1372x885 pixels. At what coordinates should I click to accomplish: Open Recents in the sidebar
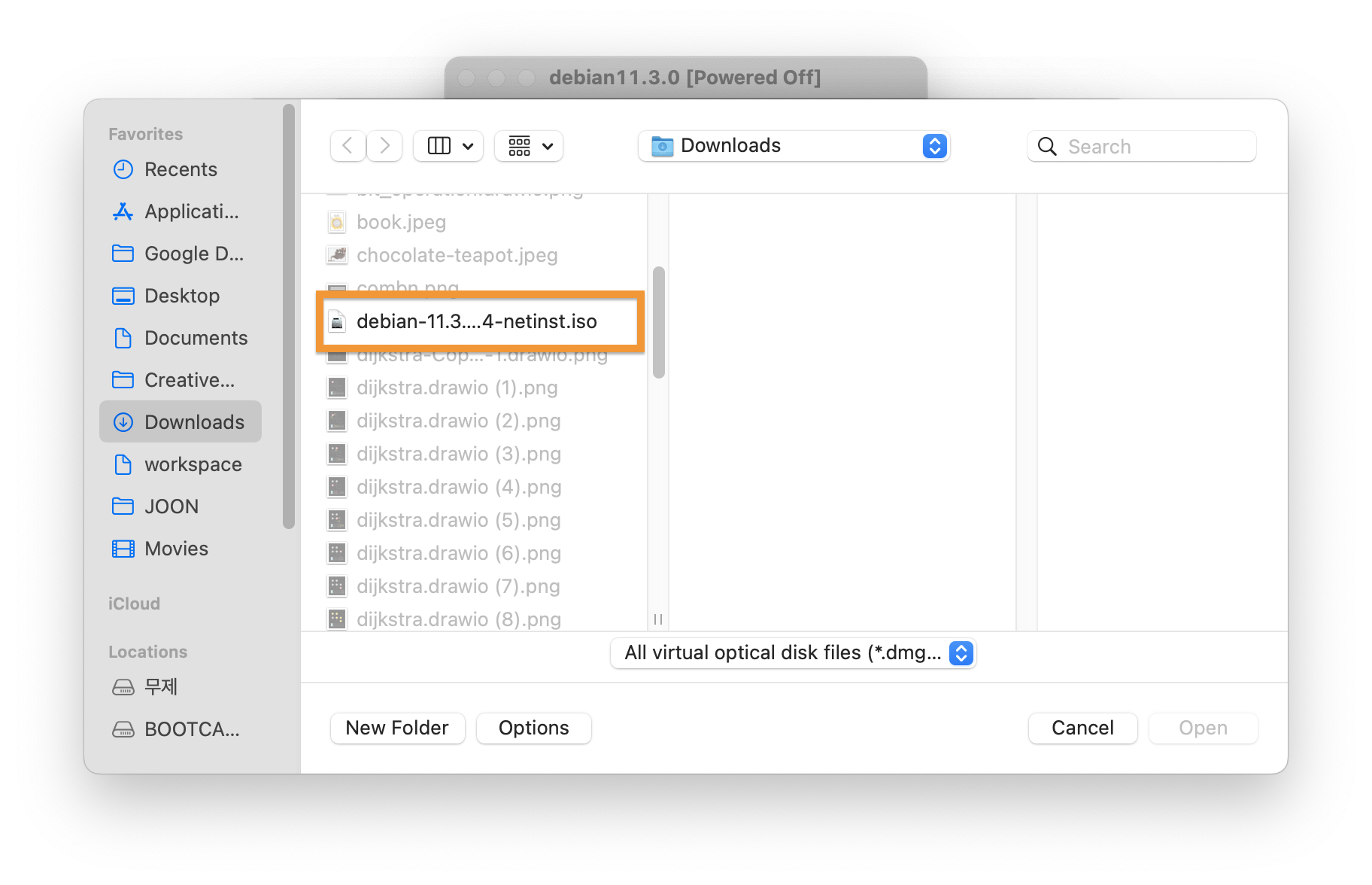(x=181, y=169)
